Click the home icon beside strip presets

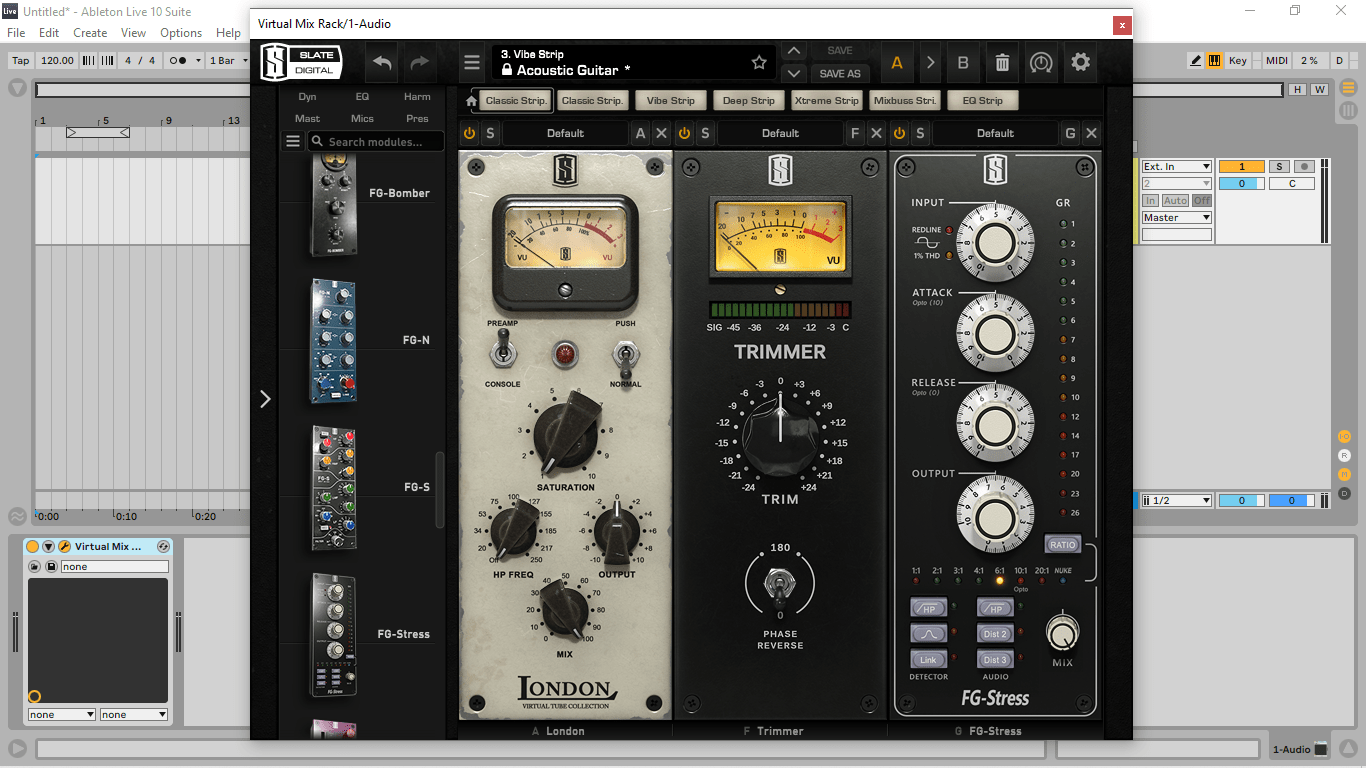(x=472, y=101)
